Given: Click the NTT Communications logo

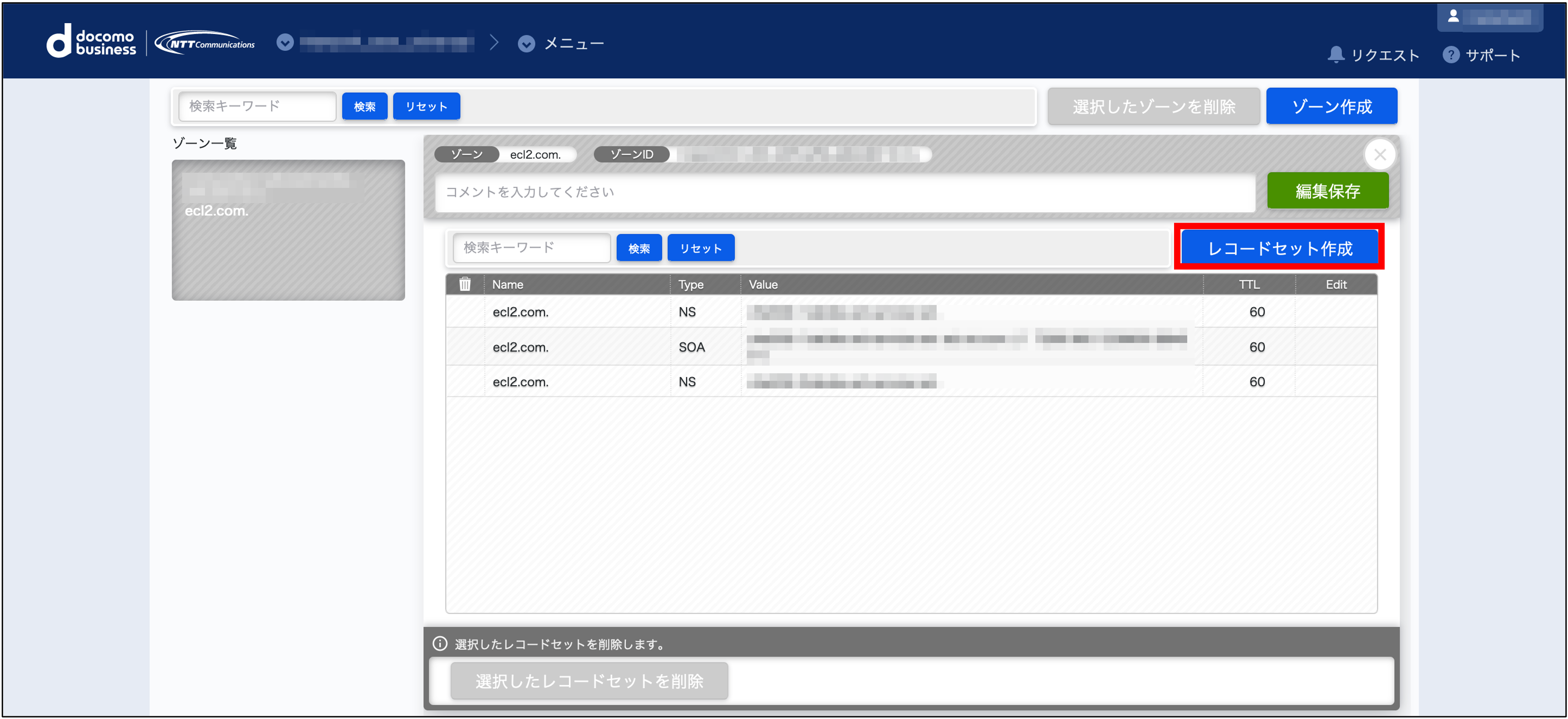Looking at the screenshot, I should [205, 43].
